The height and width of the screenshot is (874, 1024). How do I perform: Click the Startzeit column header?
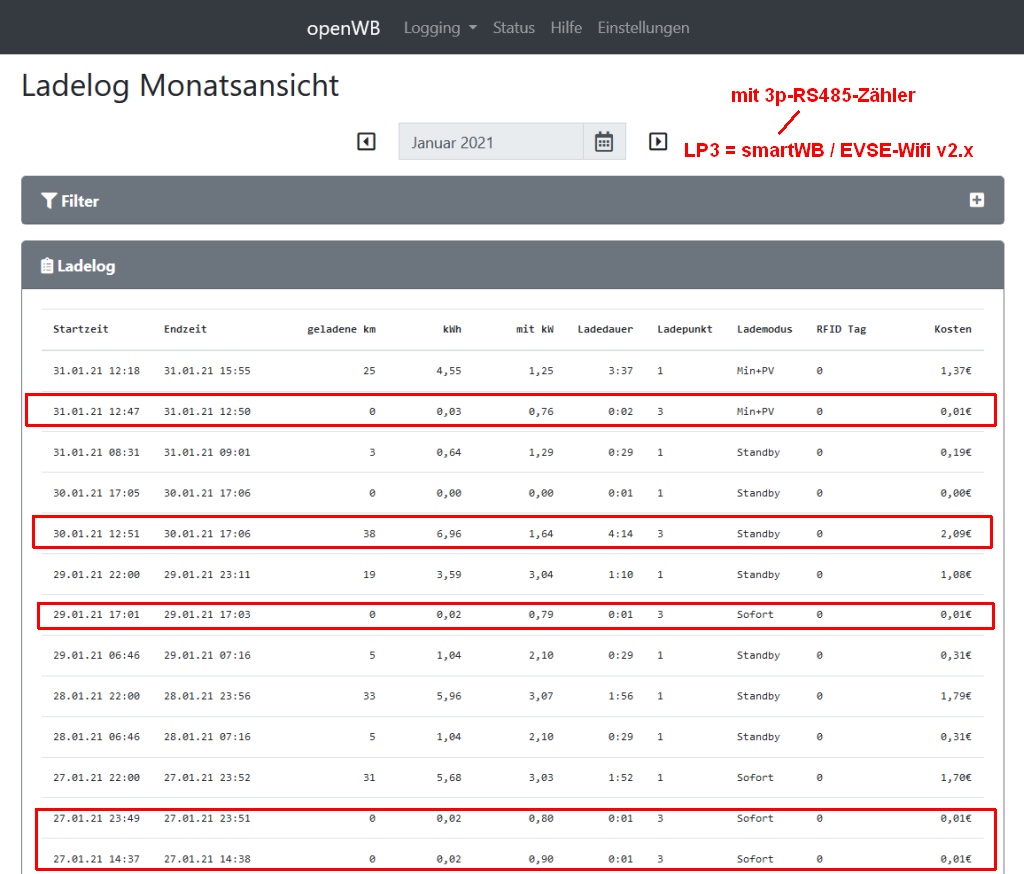(81, 329)
